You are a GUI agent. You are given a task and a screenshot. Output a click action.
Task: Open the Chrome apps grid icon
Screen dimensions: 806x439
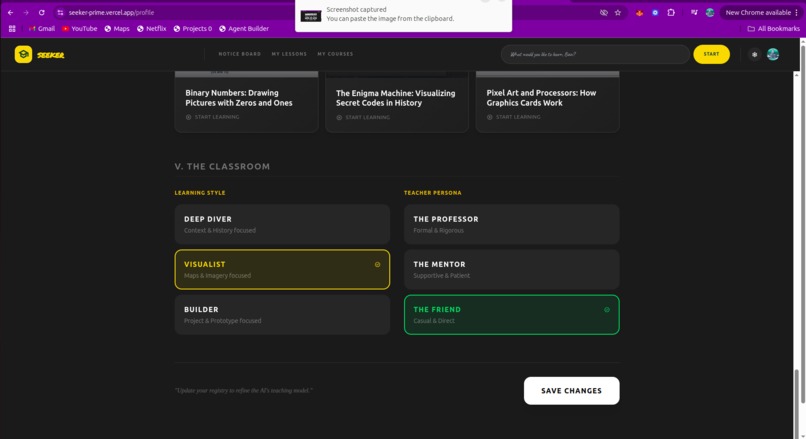point(12,29)
